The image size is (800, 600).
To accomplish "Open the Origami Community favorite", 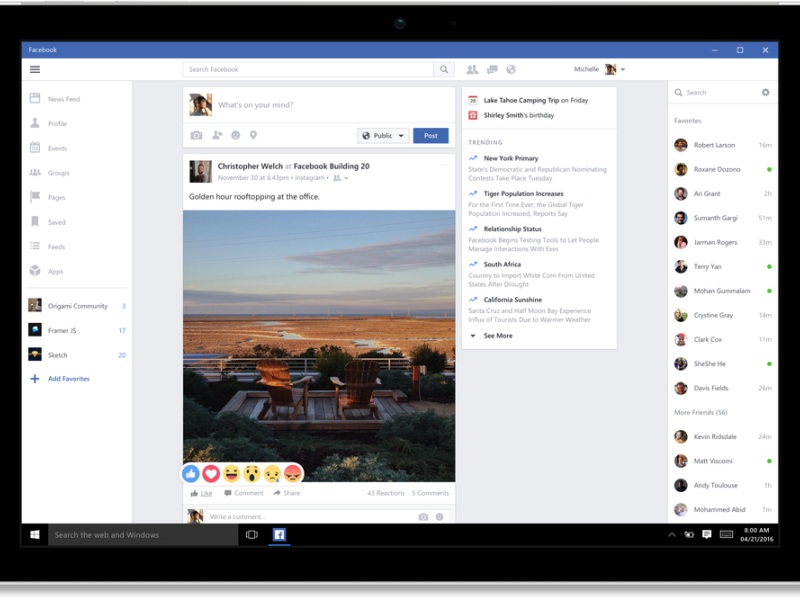I will pyautogui.click(x=78, y=306).
